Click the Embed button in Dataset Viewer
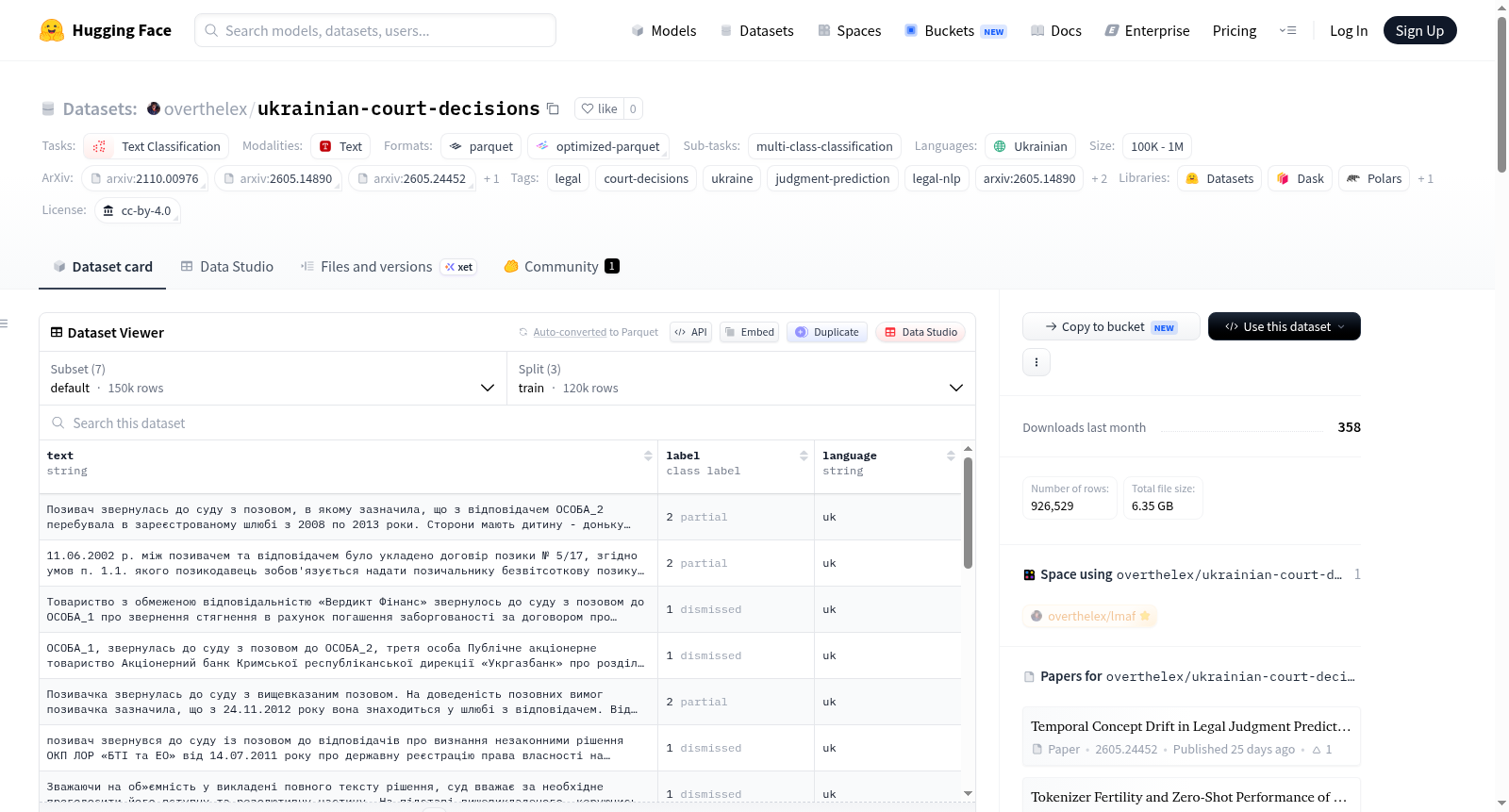The height and width of the screenshot is (812, 1509). pyautogui.click(x=749, y=332)
